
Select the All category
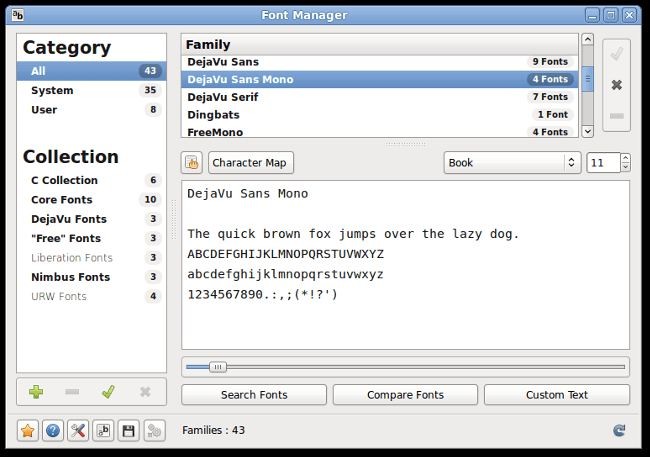[x=92, y=71]
